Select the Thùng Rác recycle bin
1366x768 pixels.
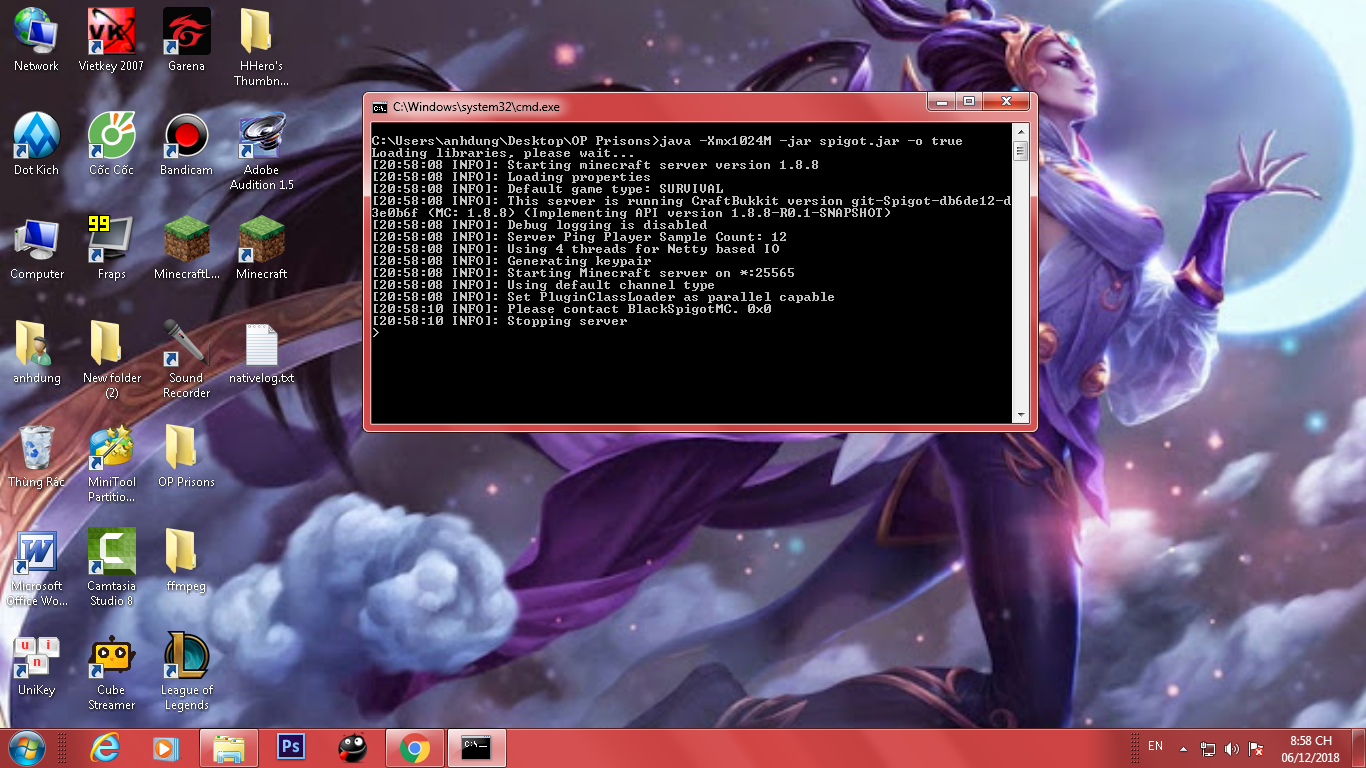36,456
